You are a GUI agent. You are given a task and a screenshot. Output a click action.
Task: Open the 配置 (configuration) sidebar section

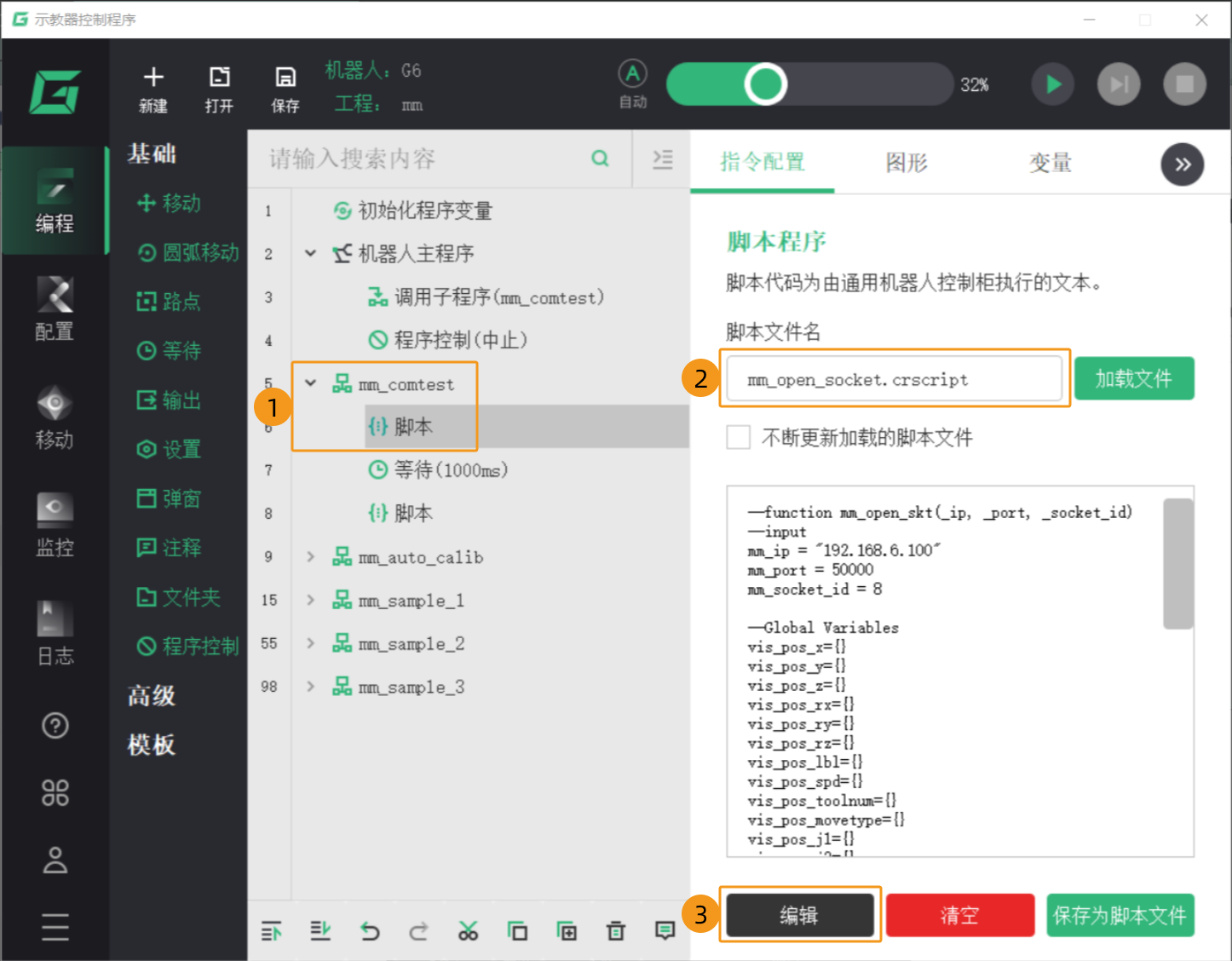coord(55,308)
